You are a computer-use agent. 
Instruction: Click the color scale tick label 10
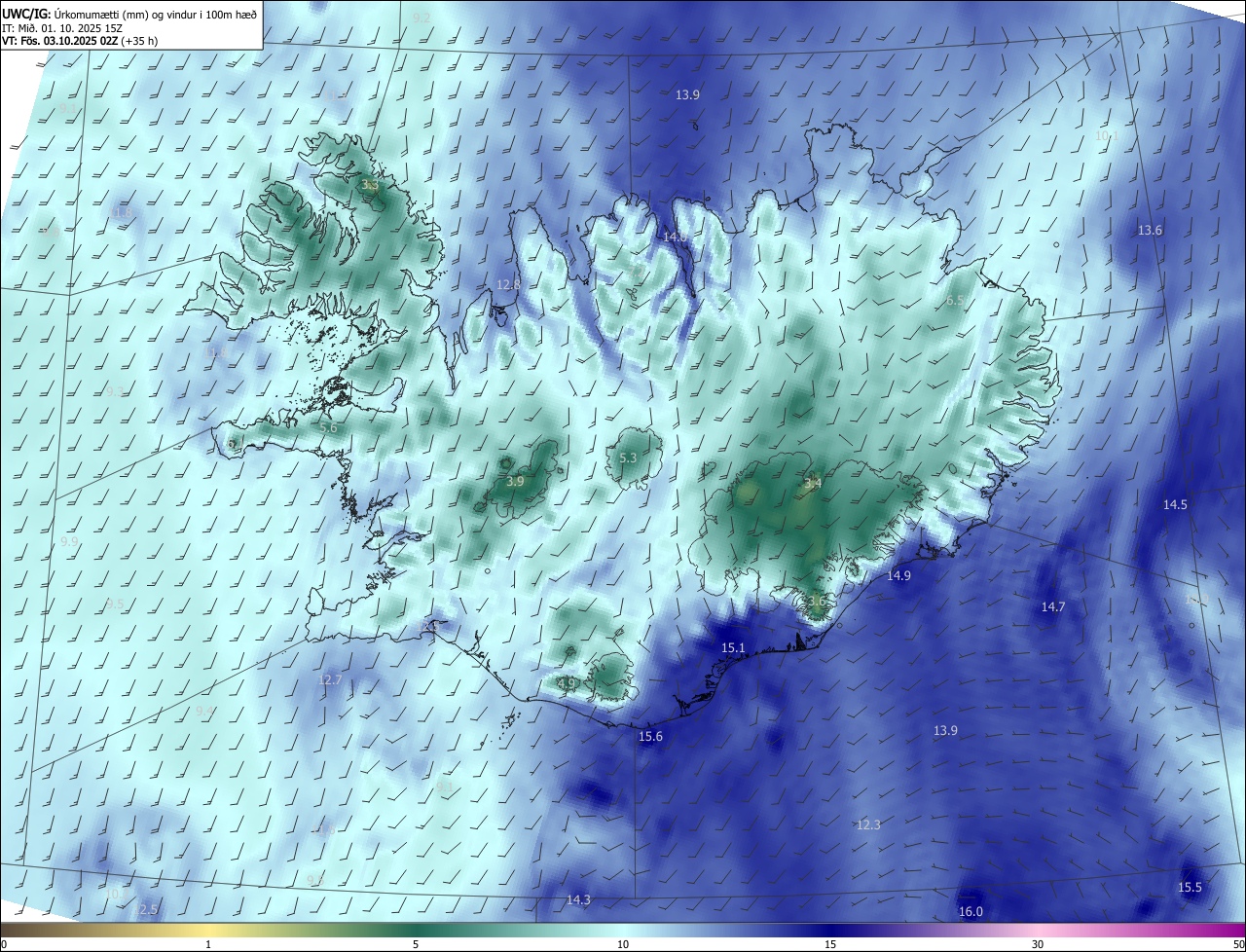point(623,944)
